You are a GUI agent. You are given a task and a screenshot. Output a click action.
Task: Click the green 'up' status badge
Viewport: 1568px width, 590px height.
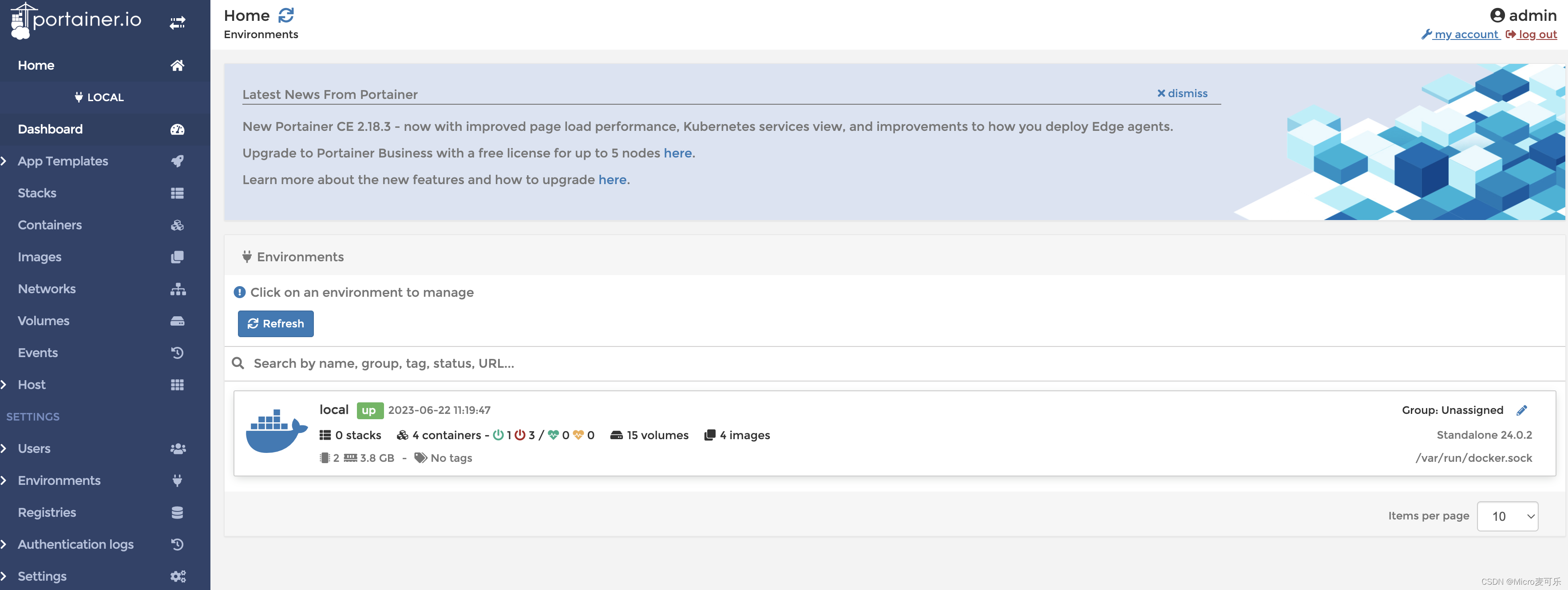pyautogui.click(x=369, y=411)
